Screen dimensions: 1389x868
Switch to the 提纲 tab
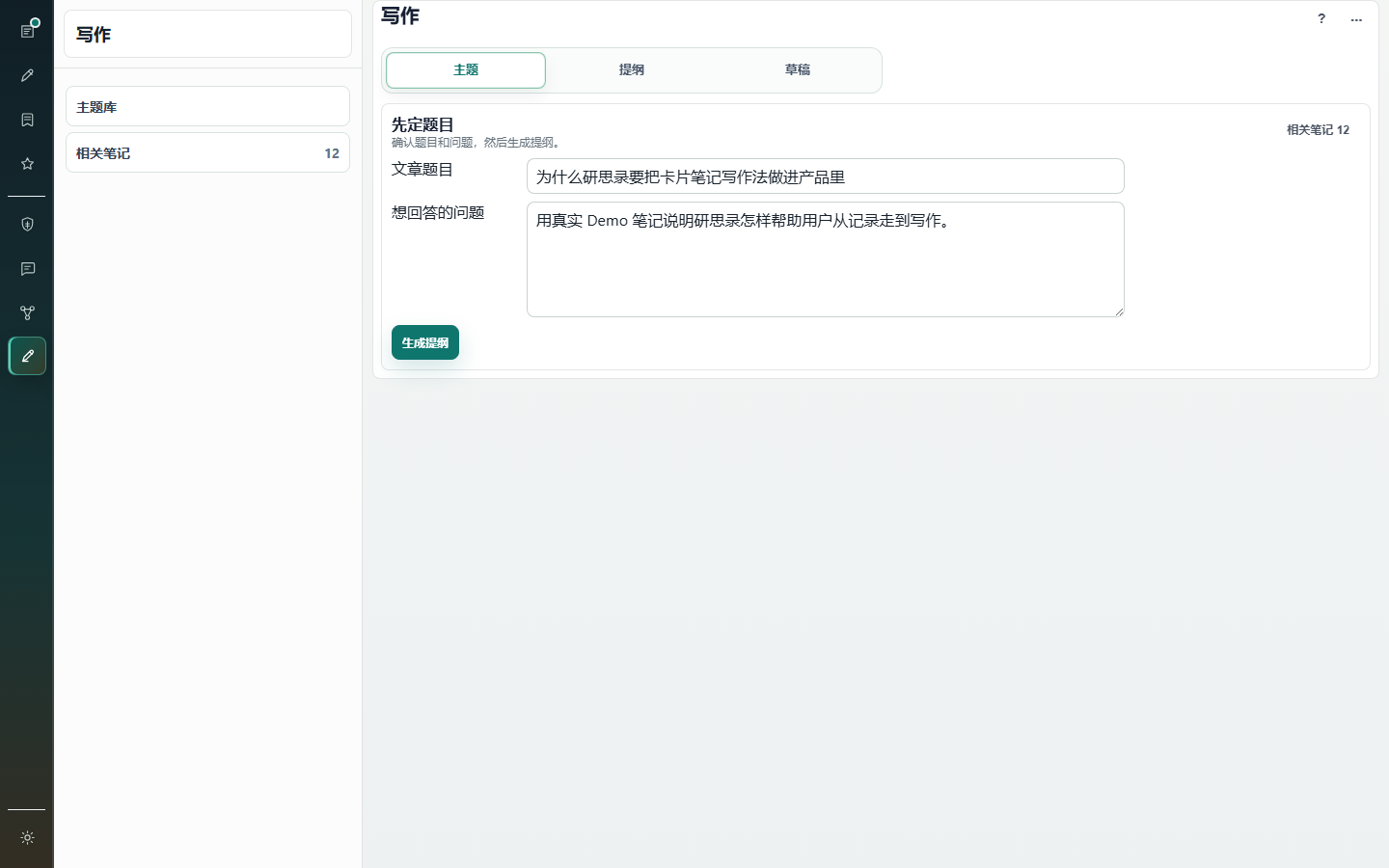[632, 70]
